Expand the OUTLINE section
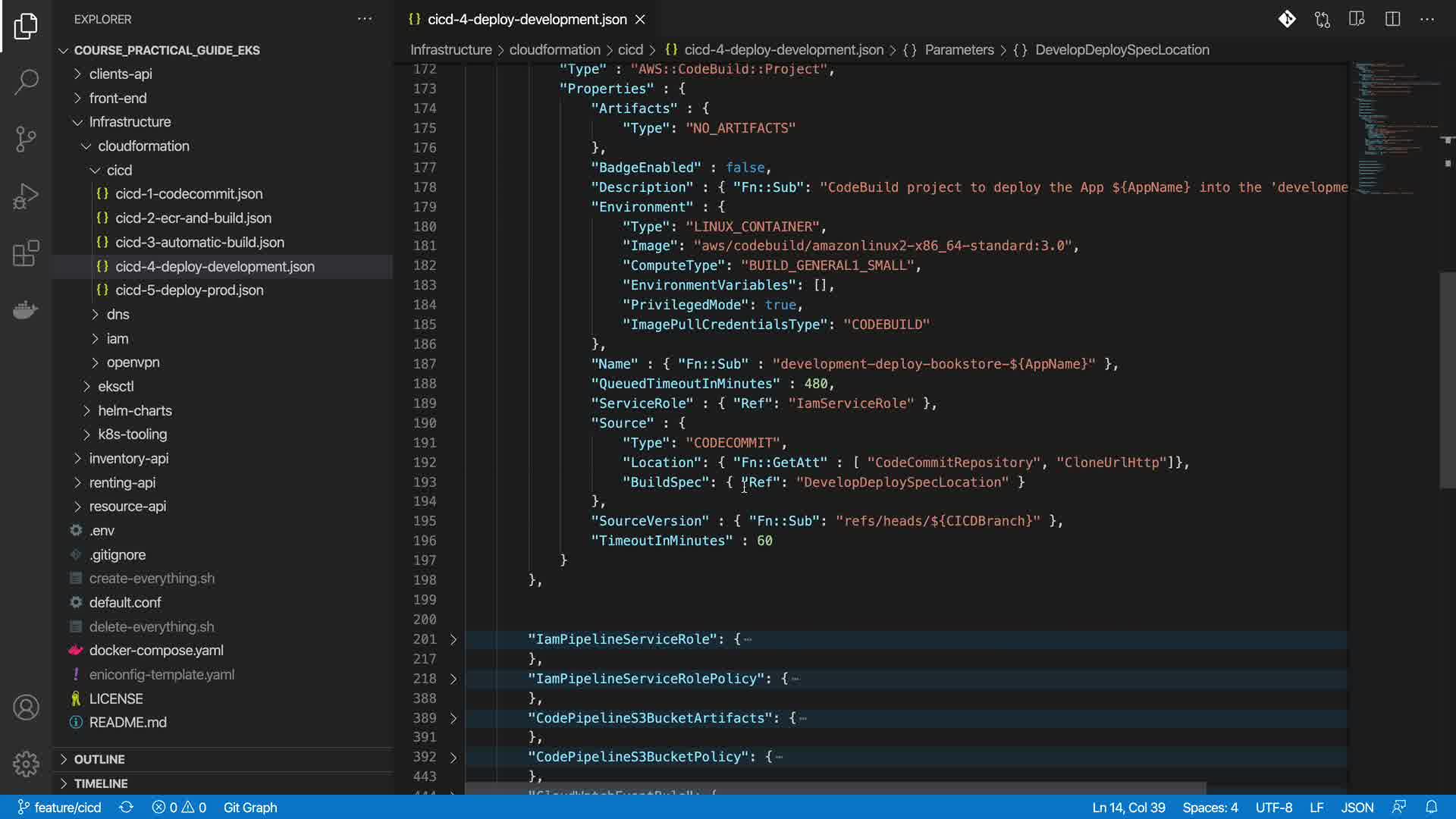 point(99,759)
